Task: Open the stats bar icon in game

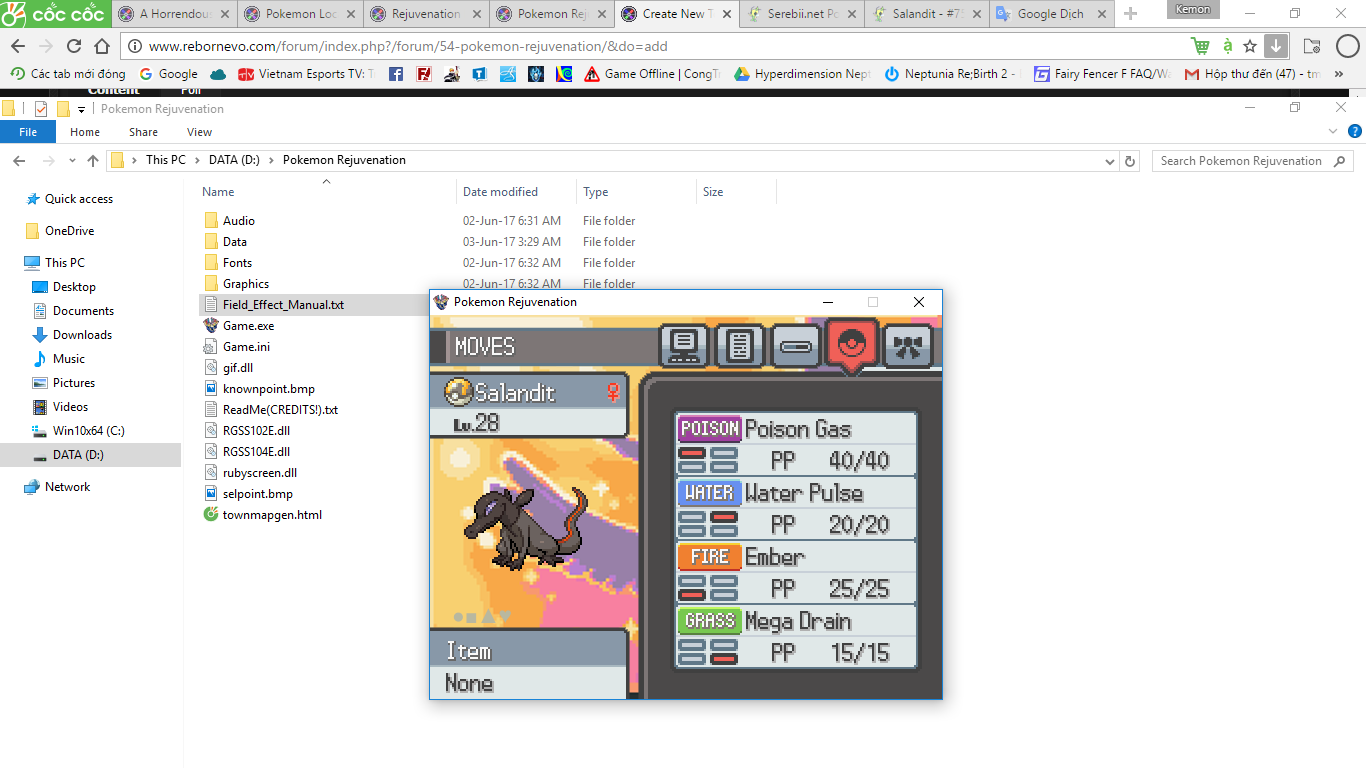Action: tap(795, 347)
